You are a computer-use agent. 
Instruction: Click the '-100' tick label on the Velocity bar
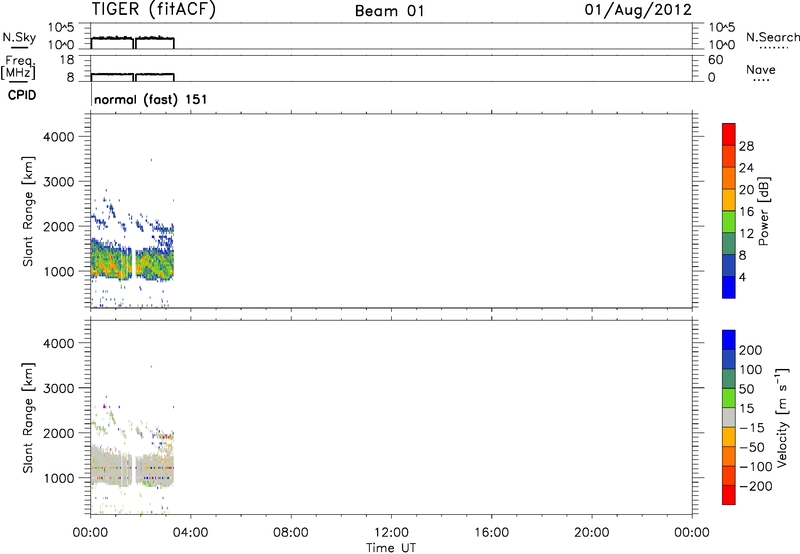click(x=755, y=466)
